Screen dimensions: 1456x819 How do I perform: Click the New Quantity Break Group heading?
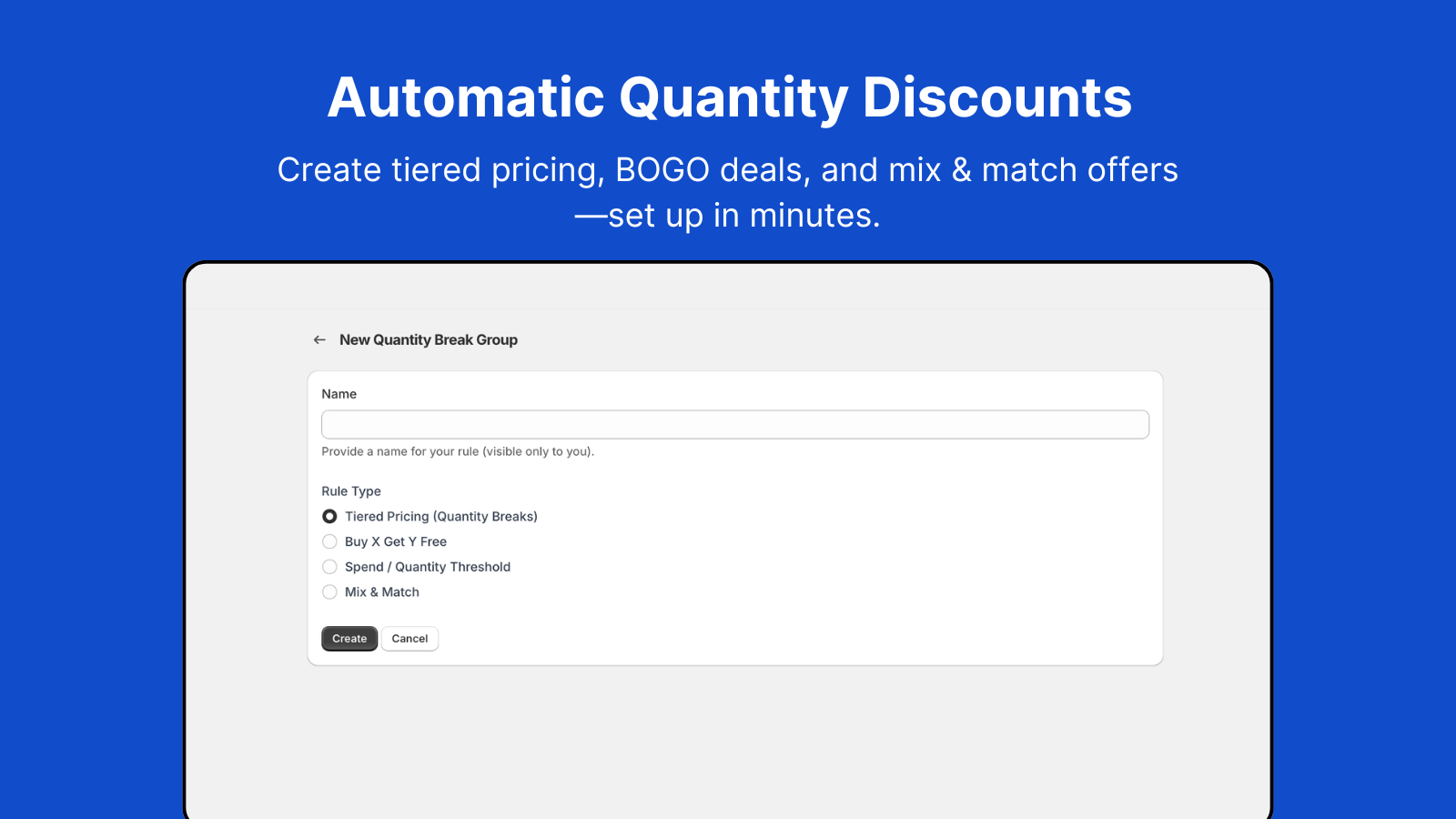coord(429,339)
